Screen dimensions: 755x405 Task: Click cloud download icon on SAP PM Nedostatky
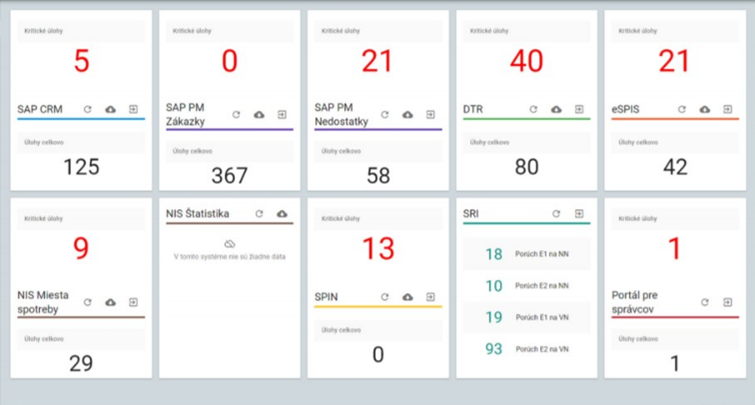coord(408,115)
